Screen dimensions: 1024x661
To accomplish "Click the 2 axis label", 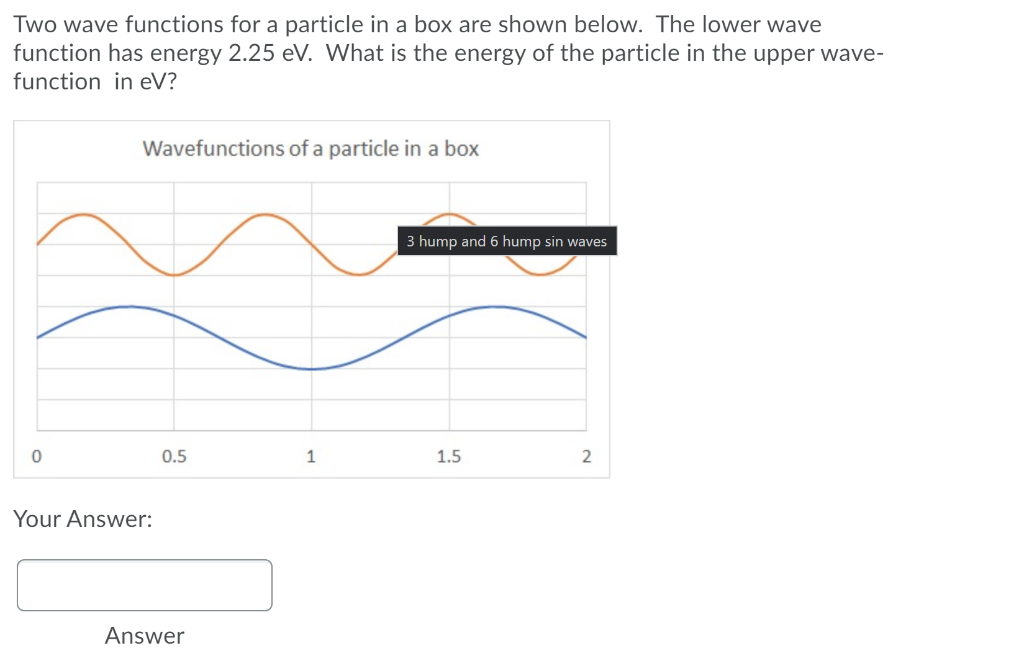I will (587, 456).
